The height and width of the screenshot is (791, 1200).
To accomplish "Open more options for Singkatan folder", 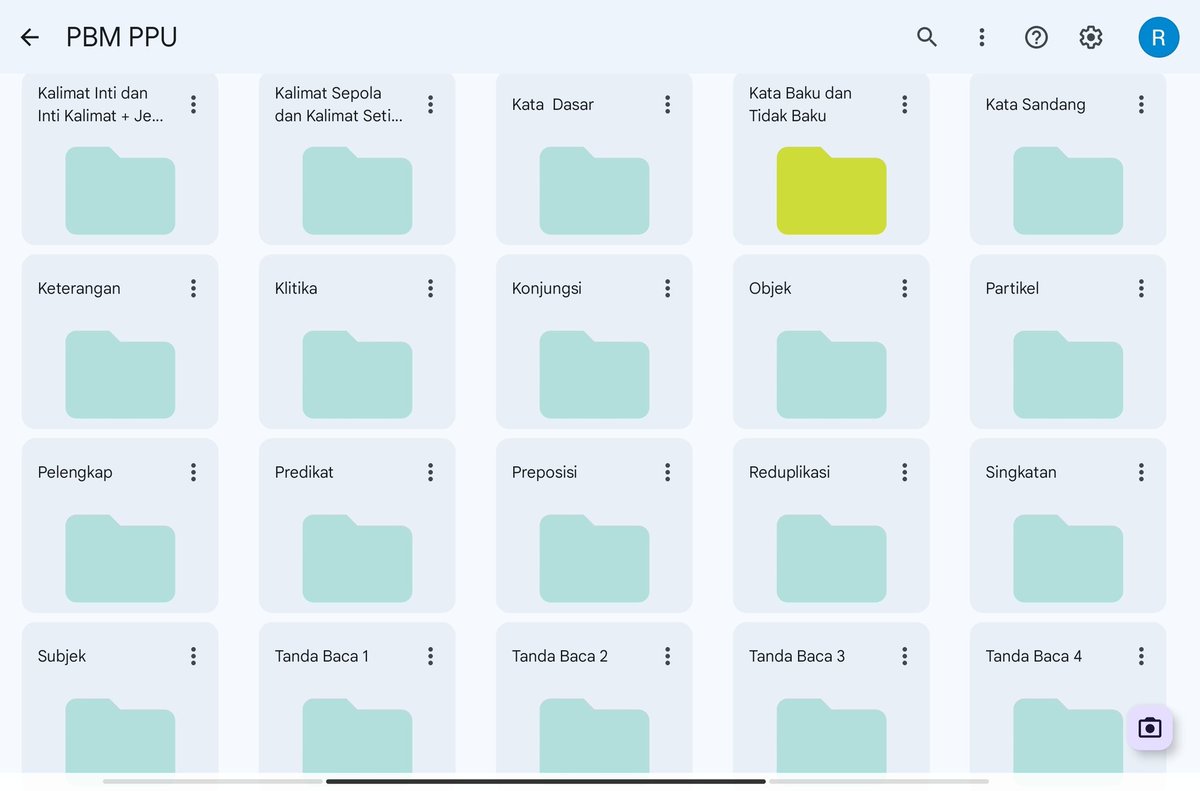I will (x=1141, y=472).
